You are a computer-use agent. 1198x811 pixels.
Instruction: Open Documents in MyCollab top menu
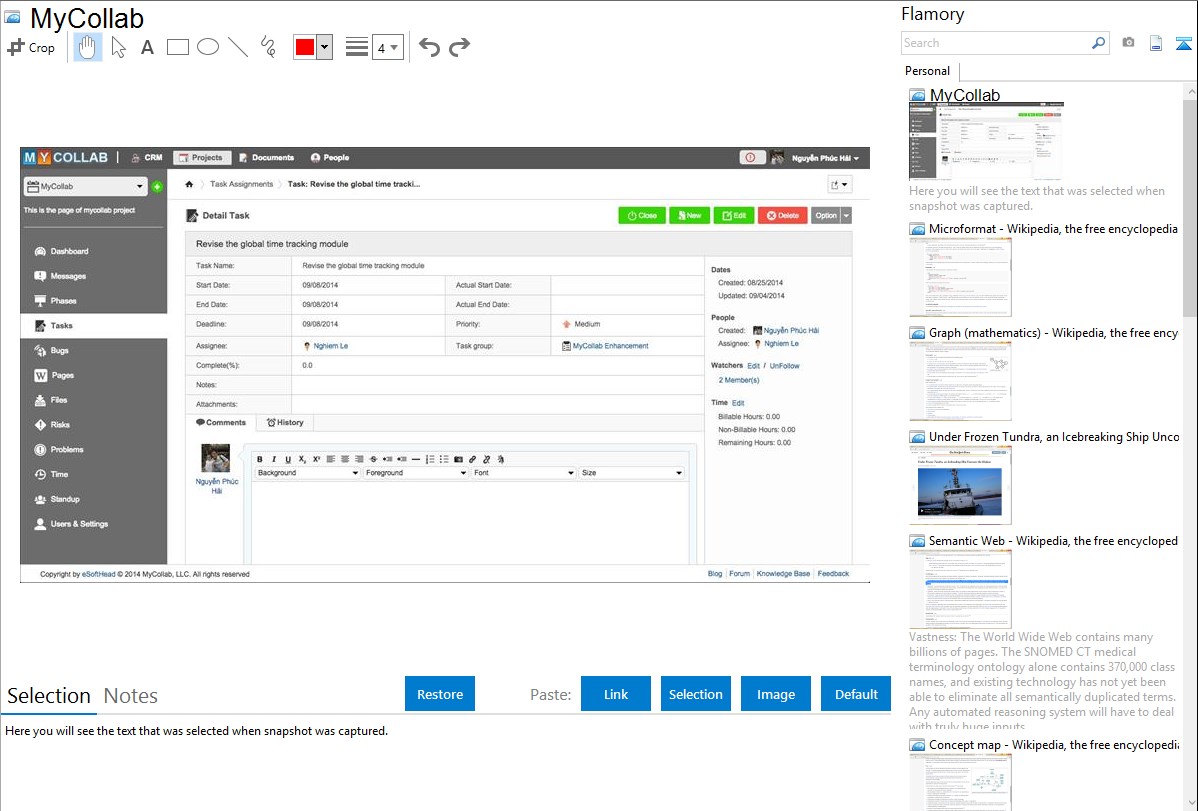click(267, 157)
